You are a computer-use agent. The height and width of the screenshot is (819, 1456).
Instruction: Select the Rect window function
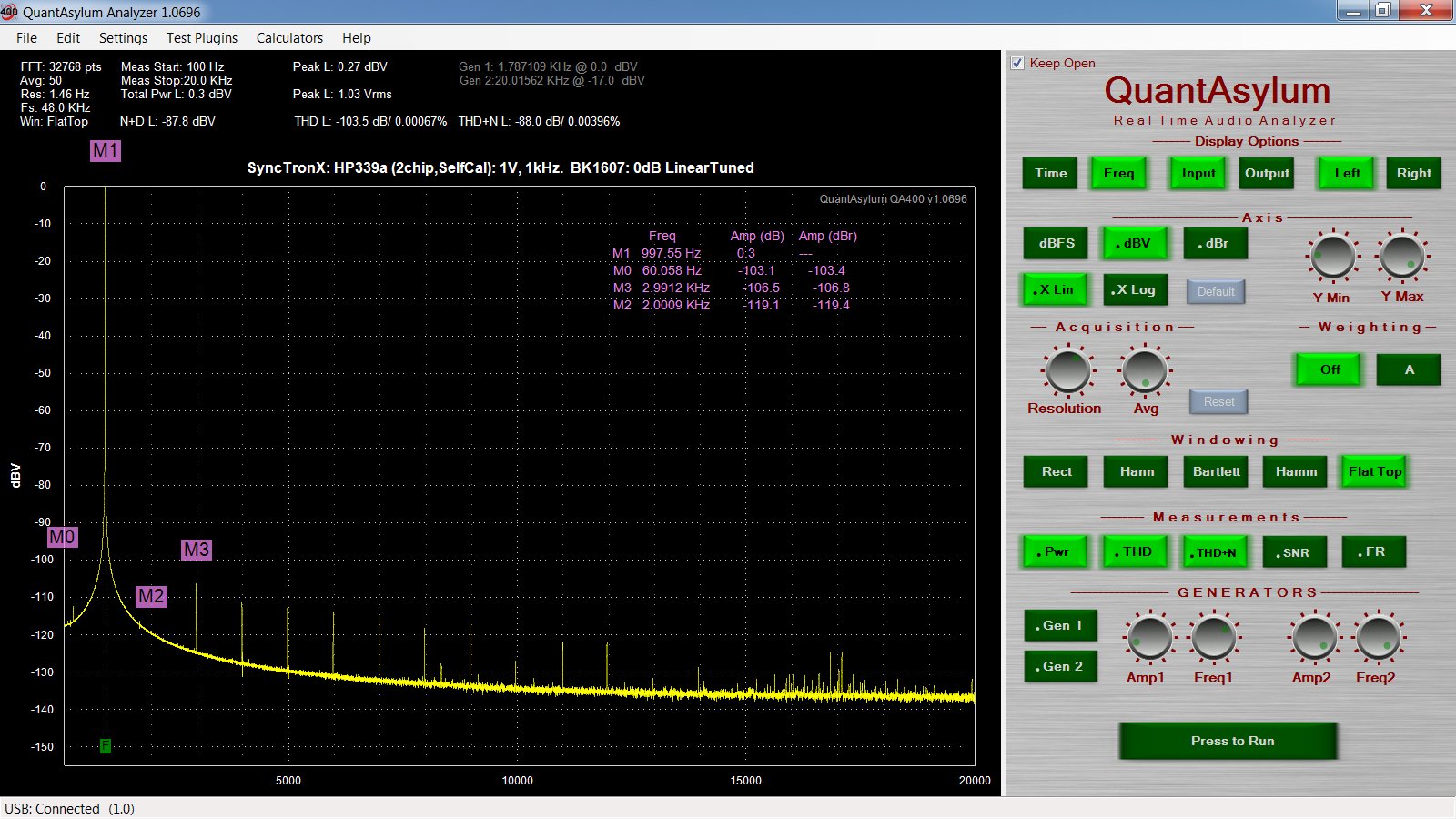(x=1056, y=471)
